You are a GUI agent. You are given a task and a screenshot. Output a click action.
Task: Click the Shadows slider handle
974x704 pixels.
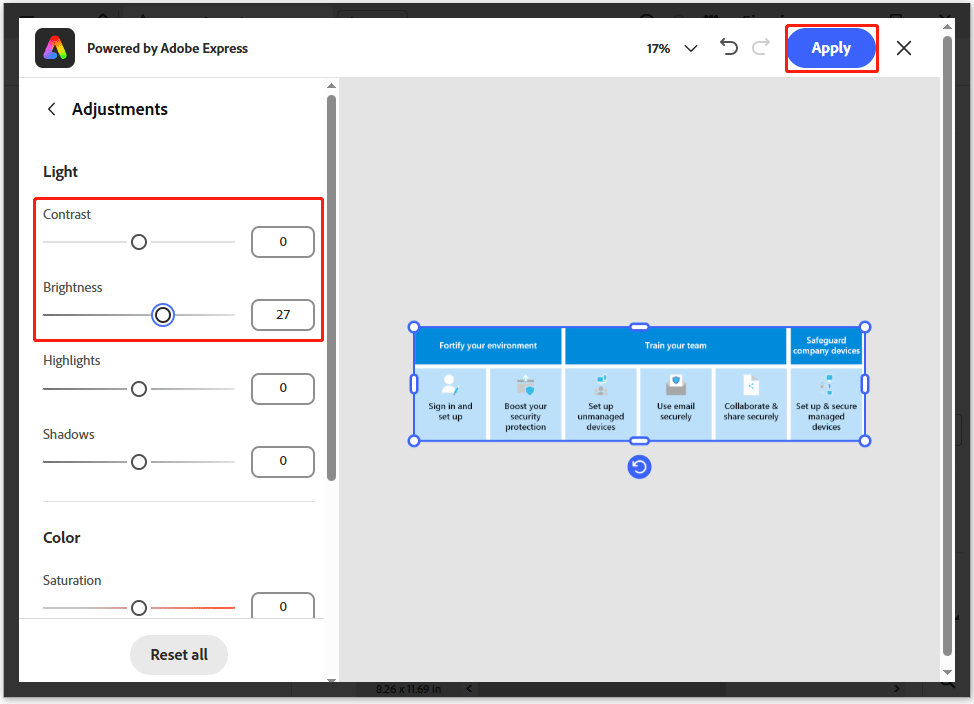138,461
